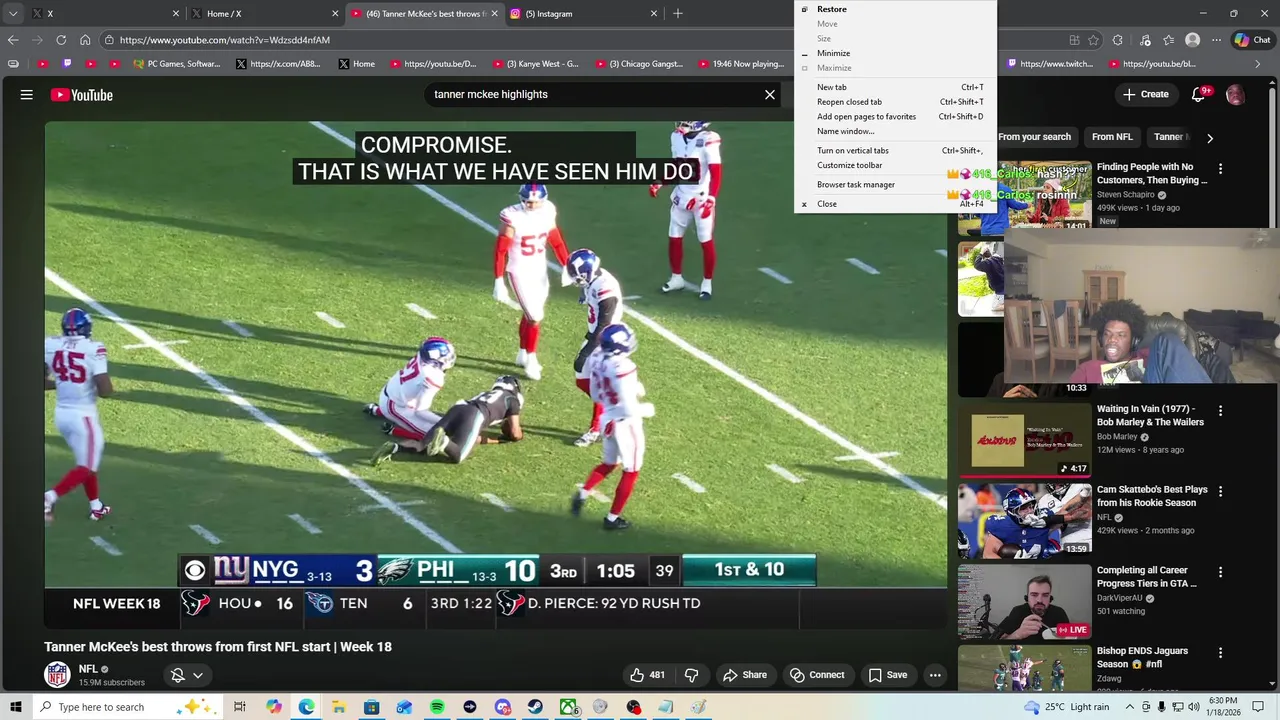Choose 'New tab' in the window context menu
The height and width of the screenshot is (720, 1280).
tap(895, 87)
